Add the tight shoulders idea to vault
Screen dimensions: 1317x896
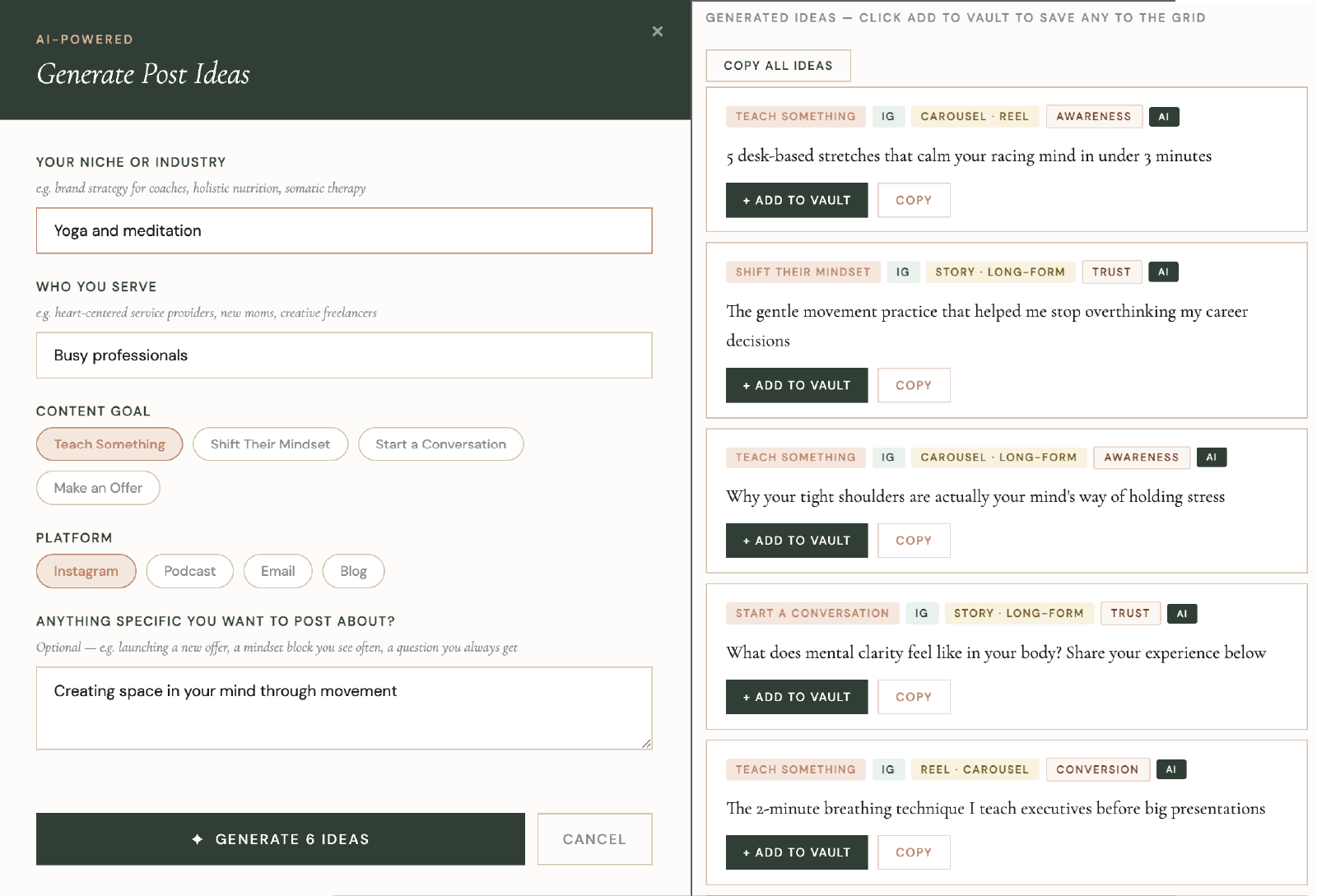tap(796, 541)
